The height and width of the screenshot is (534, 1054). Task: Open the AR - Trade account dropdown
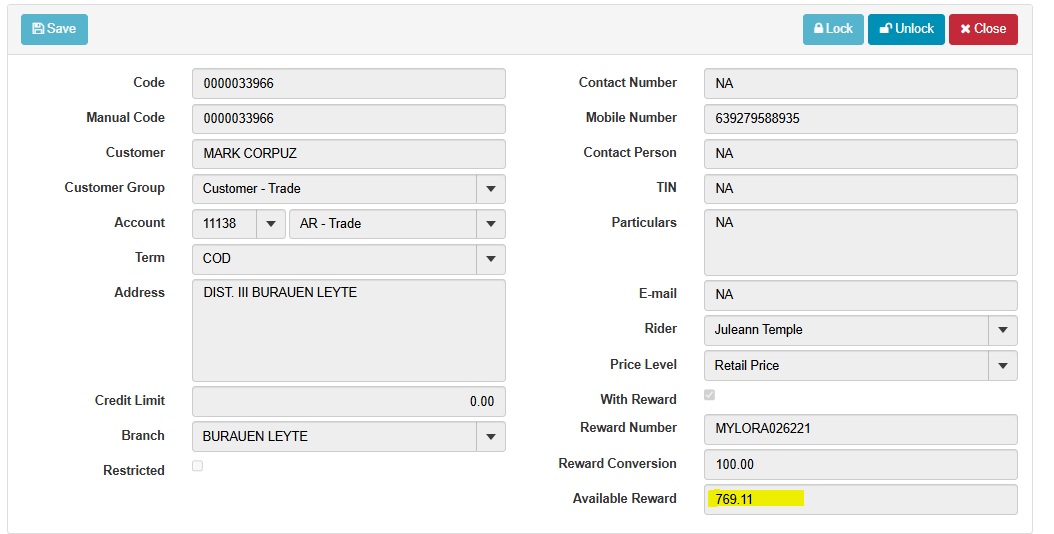[490, 224]
